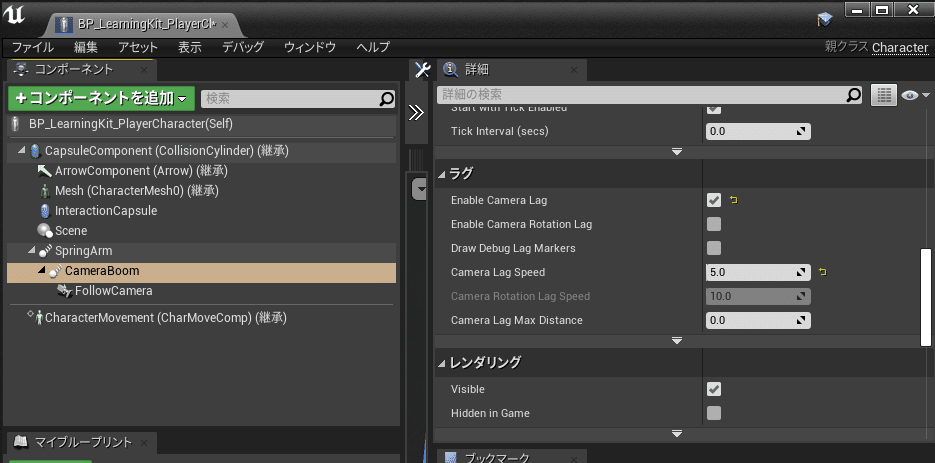The image size is (935, 463).
Task: Collapse the SpringArm tree node
Action: 31,251
